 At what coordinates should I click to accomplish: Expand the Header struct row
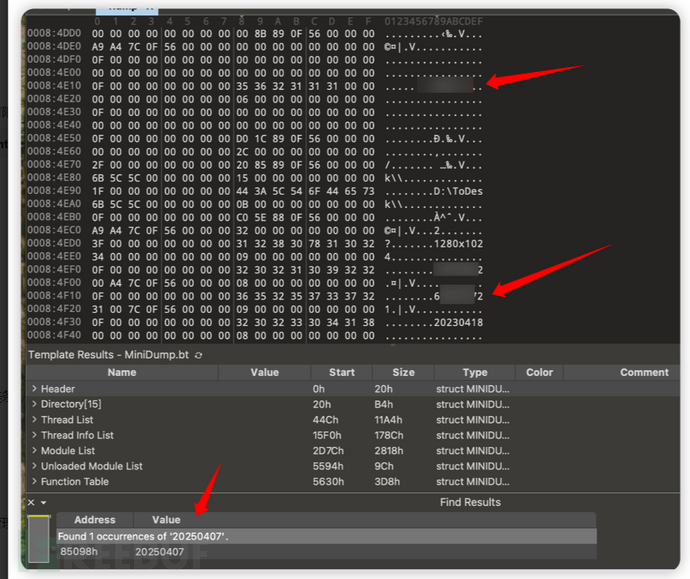(34, 388)
